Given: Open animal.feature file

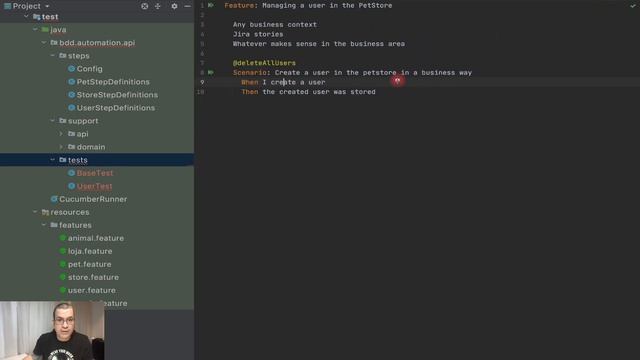Looking at the screenshot, I should (x=96, y=238).
